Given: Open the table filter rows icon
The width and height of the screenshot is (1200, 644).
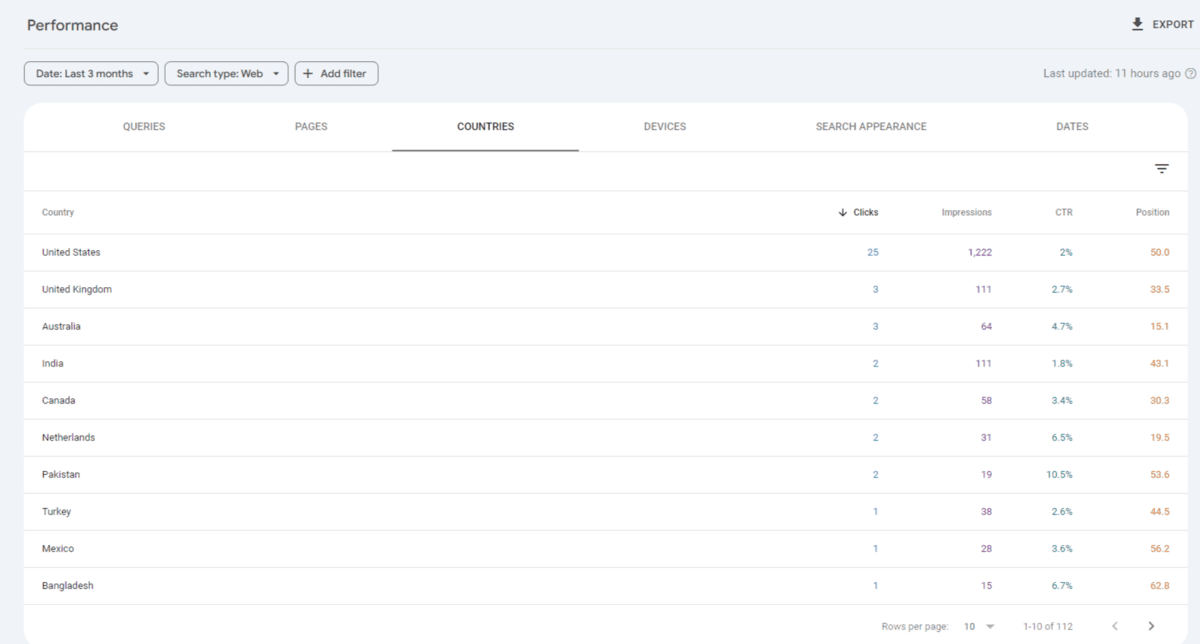Looking at the screenshot, I should coord(1161,169).
